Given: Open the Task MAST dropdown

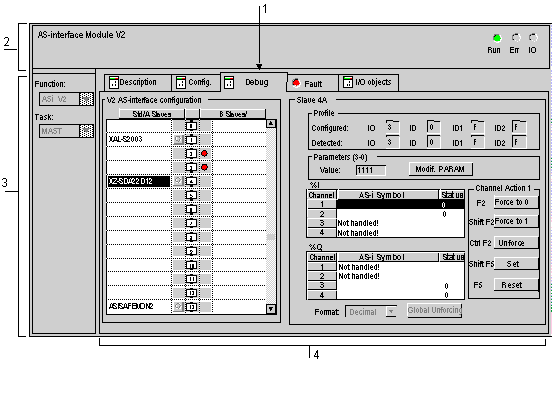Looking at the screenshot, I should click(x=86, y=131).
